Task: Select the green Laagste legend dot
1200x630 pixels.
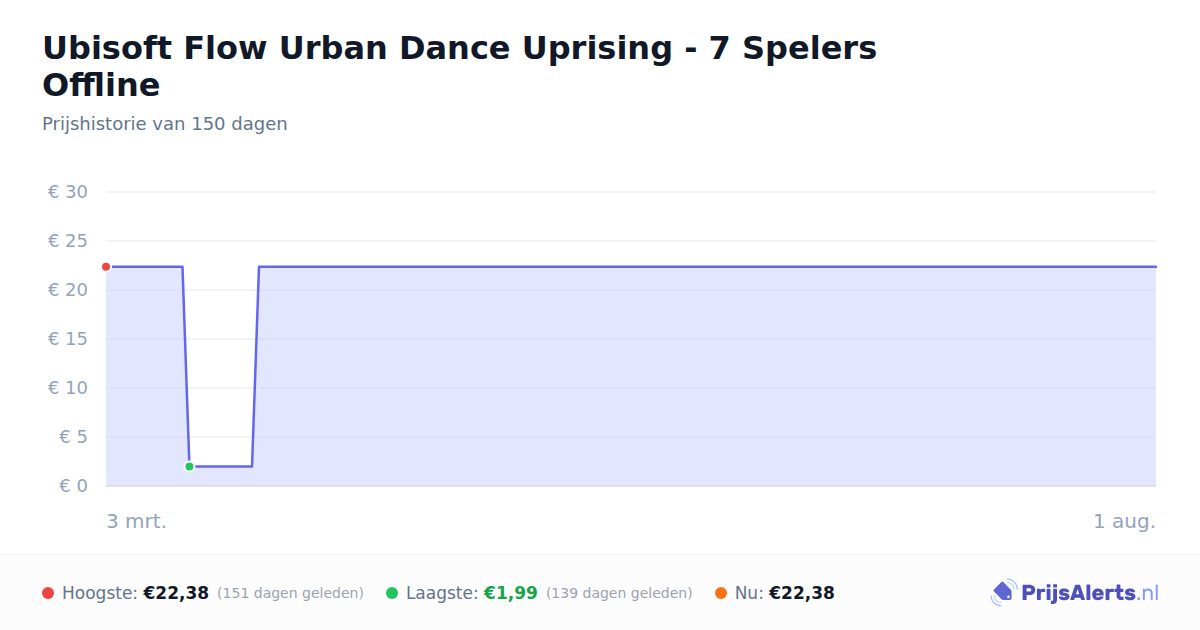Action: tap(392, 593)
